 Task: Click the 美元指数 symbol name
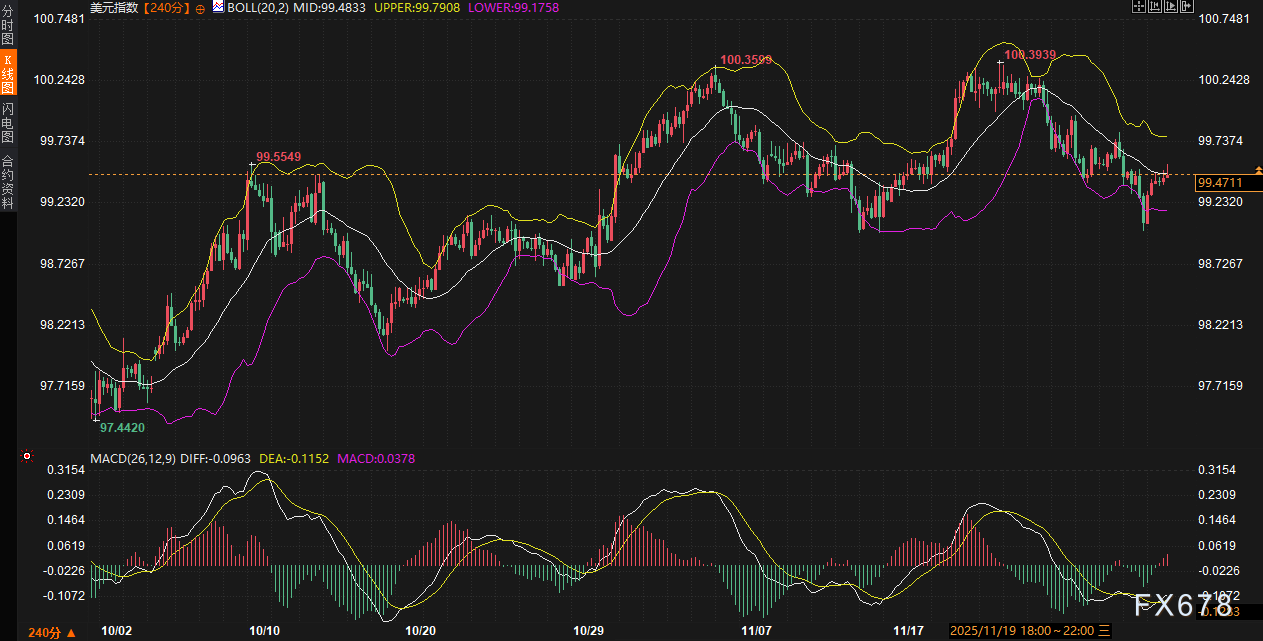114,8
